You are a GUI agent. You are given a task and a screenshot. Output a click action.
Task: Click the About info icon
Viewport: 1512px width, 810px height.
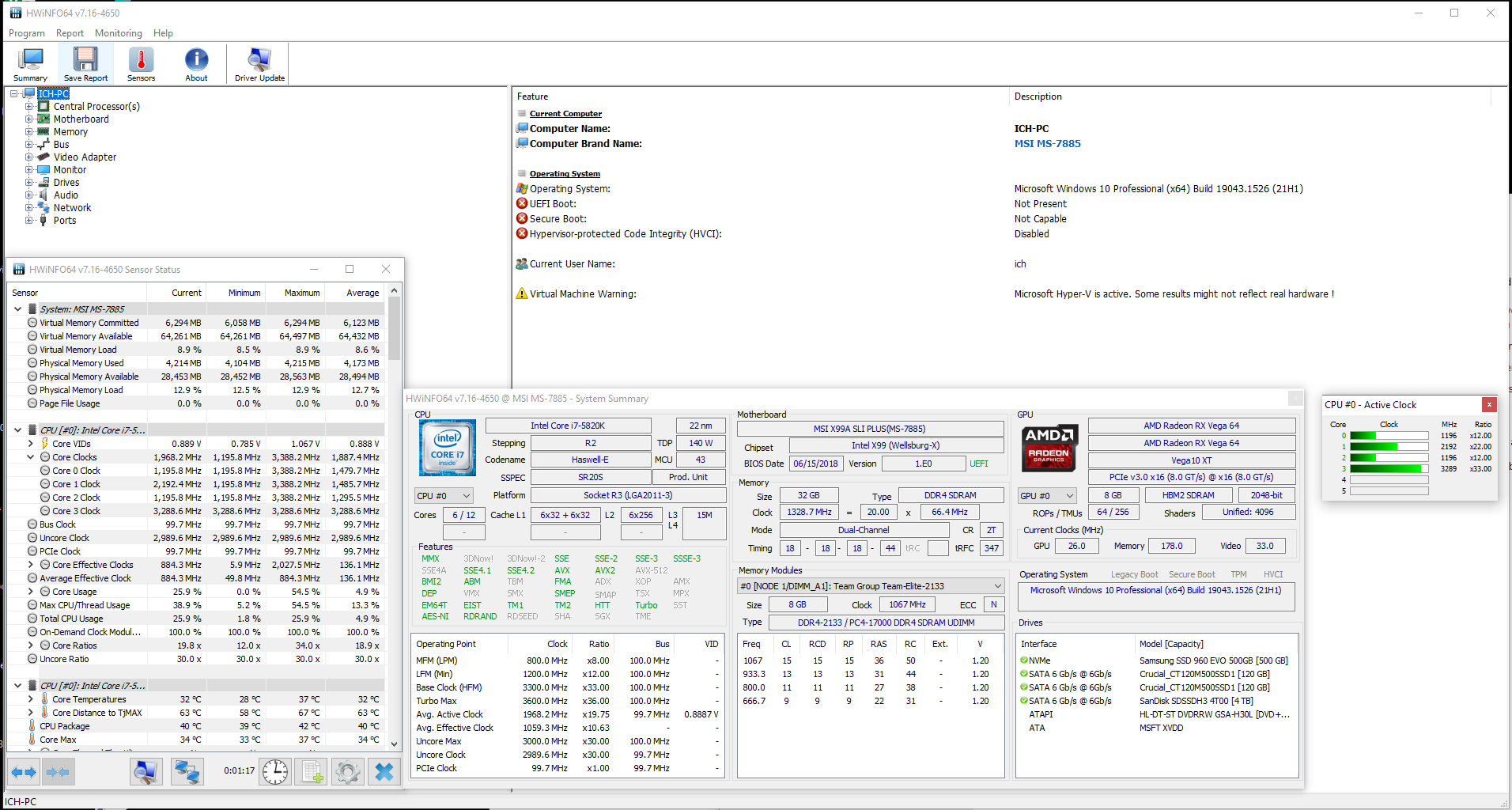click(196, 64)
